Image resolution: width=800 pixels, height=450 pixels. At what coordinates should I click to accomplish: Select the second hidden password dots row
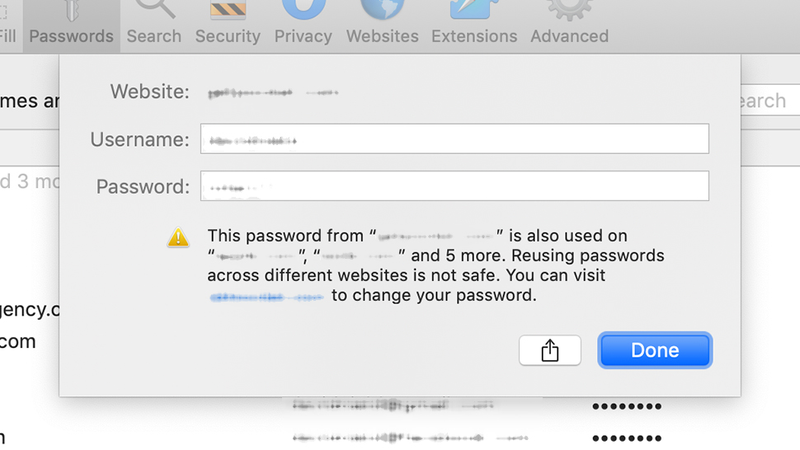(627, 438)
